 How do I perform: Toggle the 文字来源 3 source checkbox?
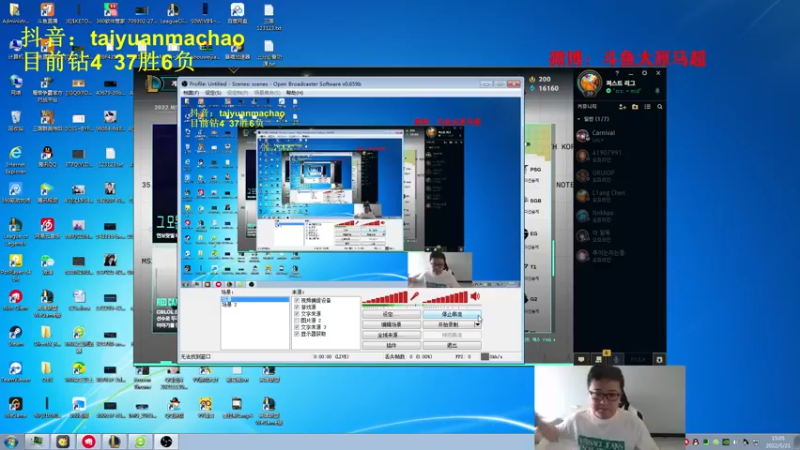pos(296,327)
